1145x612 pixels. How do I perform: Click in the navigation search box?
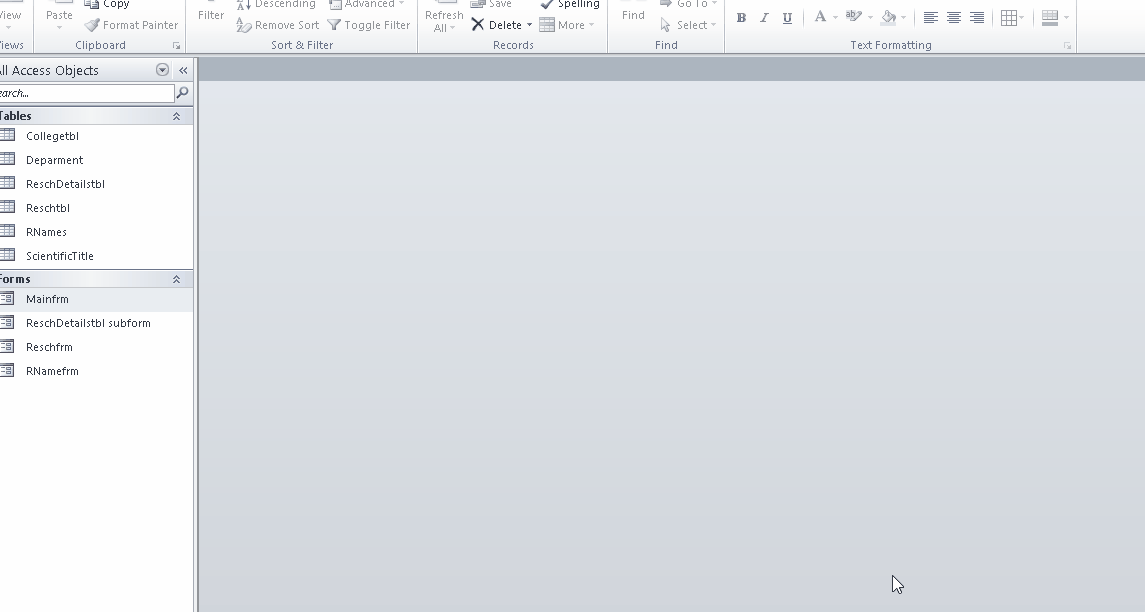point(88,93)
